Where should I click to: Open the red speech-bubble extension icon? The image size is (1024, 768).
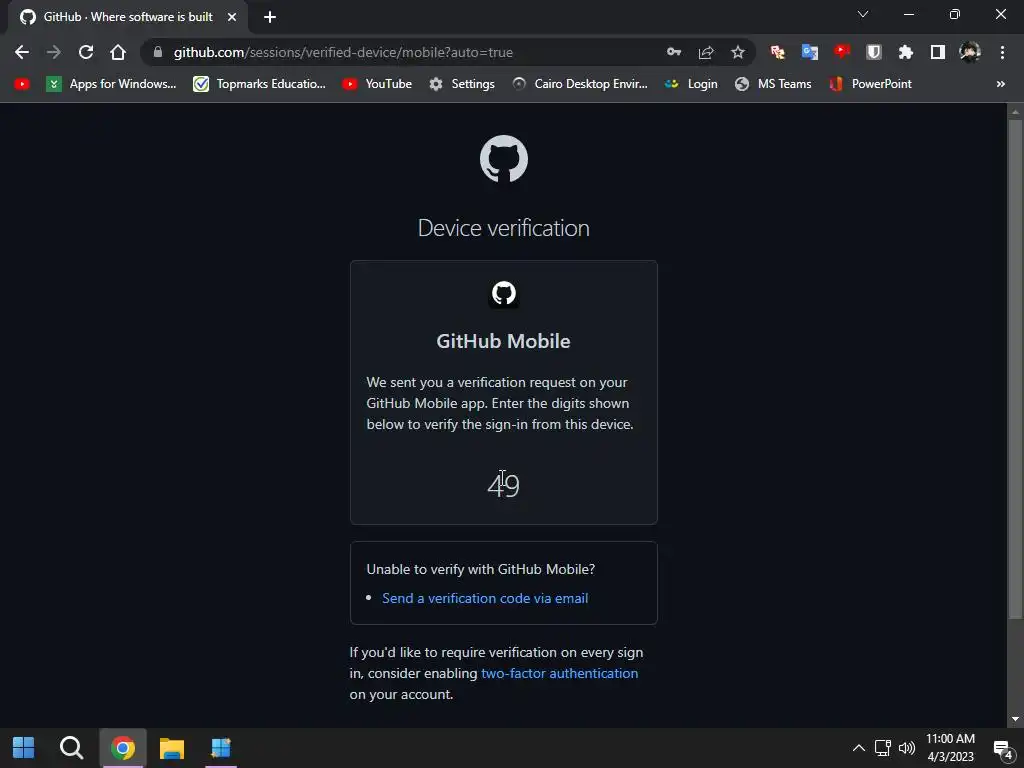tap(842, 52)
